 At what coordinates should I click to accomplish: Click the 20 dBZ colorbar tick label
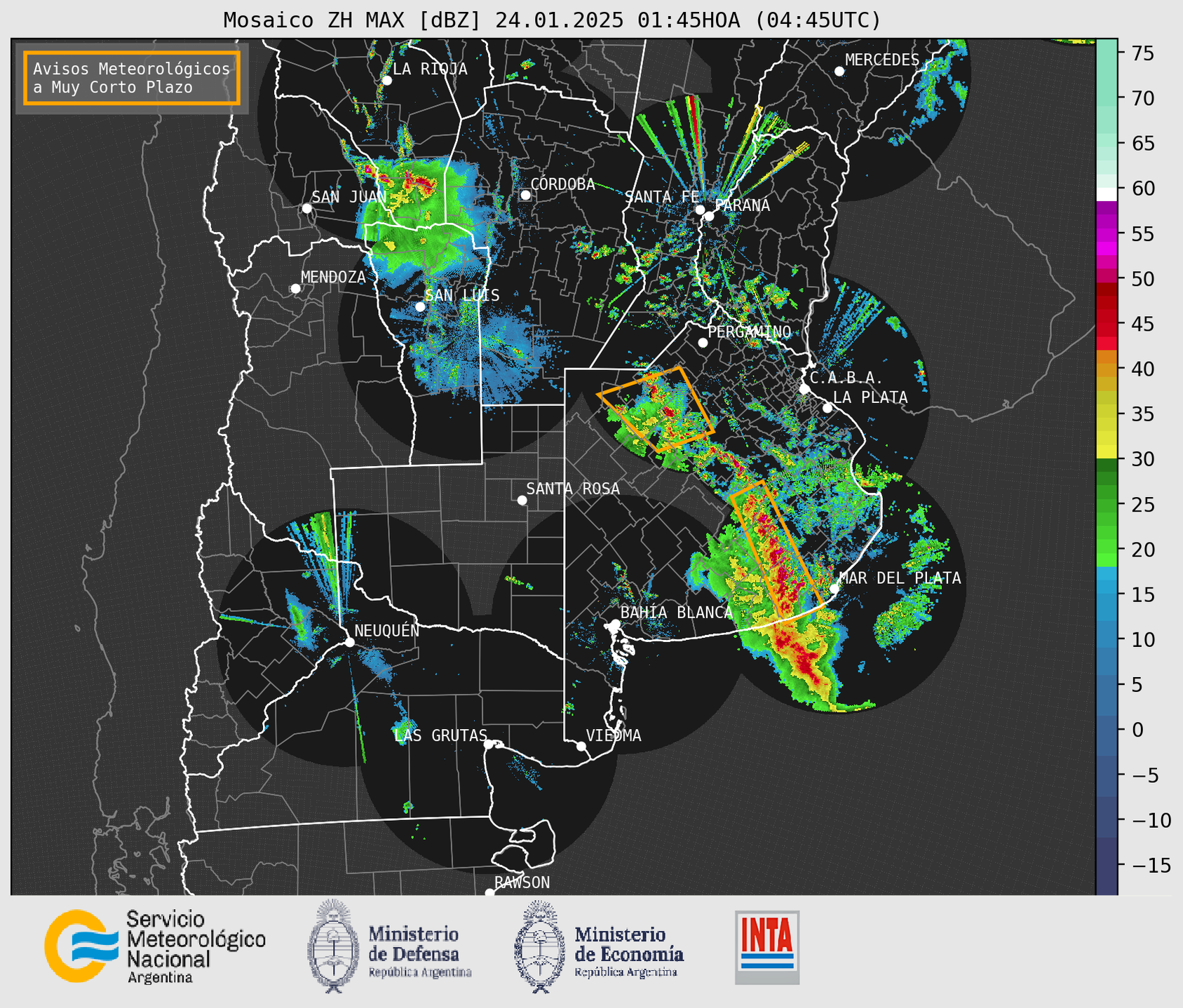1143,550
